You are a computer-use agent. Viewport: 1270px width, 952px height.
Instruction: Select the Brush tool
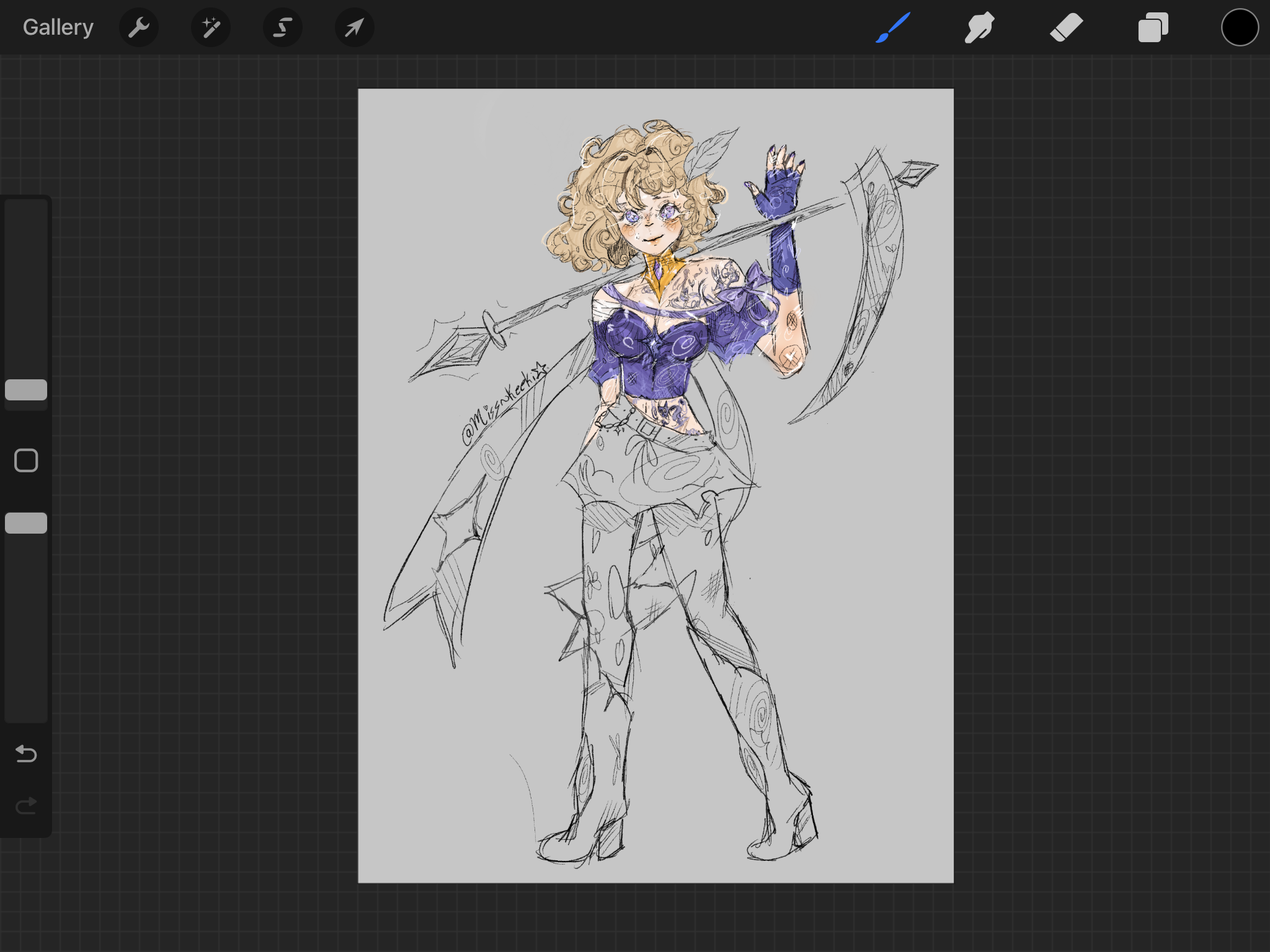[893, 27]
